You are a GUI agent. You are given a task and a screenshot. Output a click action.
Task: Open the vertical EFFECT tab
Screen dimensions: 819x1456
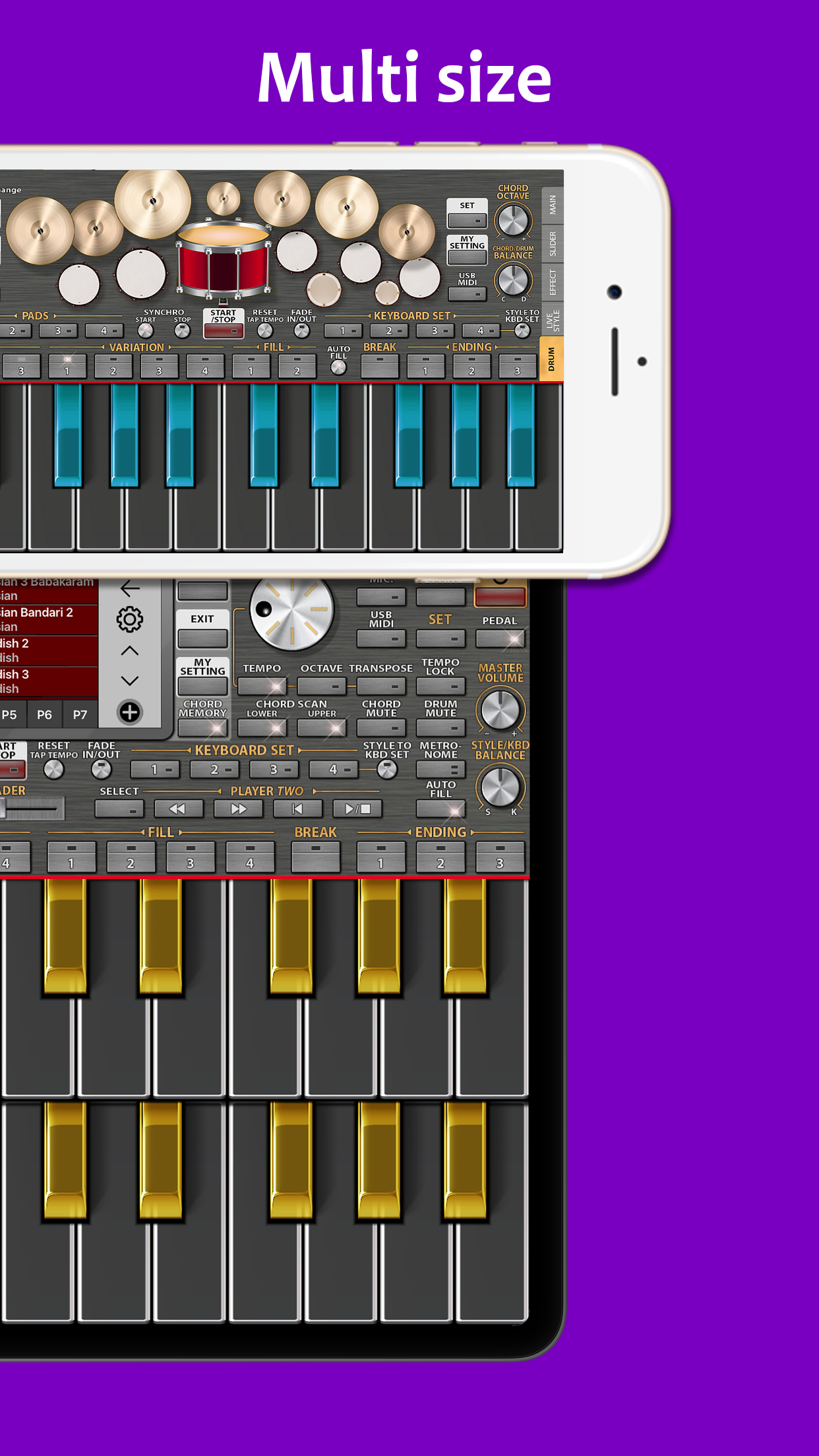point(553,282)
